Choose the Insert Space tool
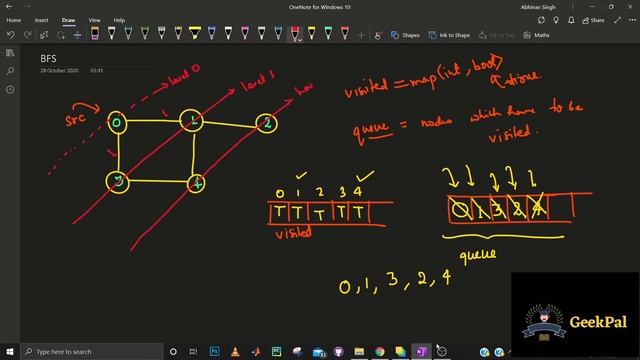The image size is (640, 360). (77, 35)
